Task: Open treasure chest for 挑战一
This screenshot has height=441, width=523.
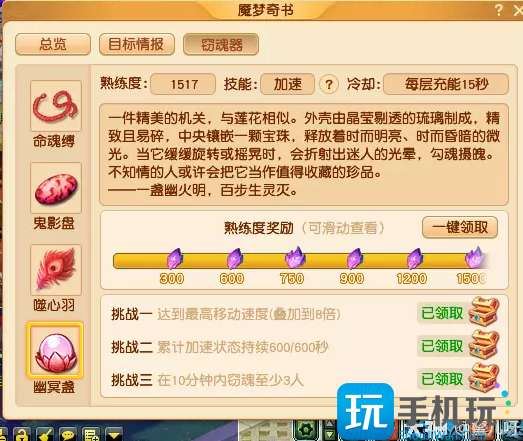Action: tap(484, 312)
